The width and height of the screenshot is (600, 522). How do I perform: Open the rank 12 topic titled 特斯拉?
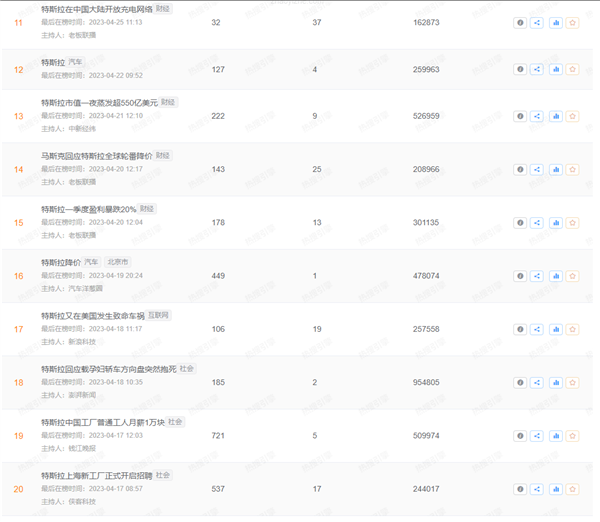tap(53, 62)
